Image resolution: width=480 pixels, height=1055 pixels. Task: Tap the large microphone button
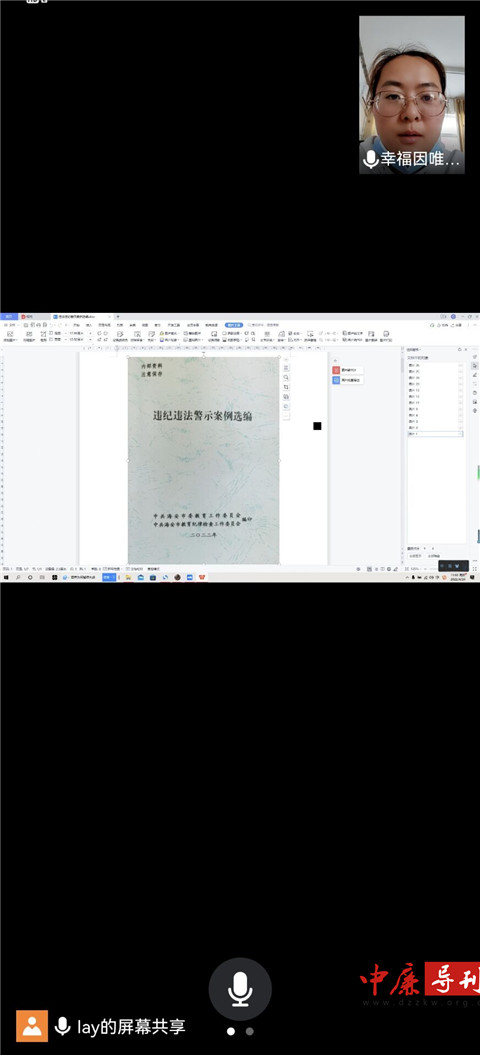[240, 989]
